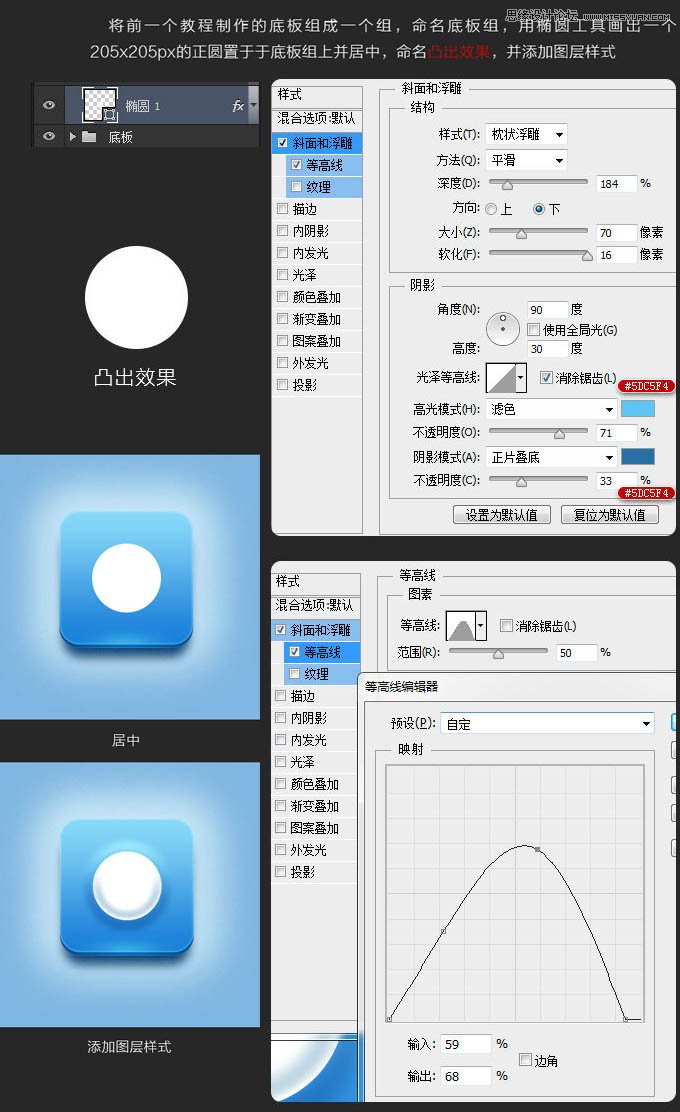Viewport: 680px width, 1112px height.
Task: Collapse layer effects arrow beside fx
Action: 253,105
